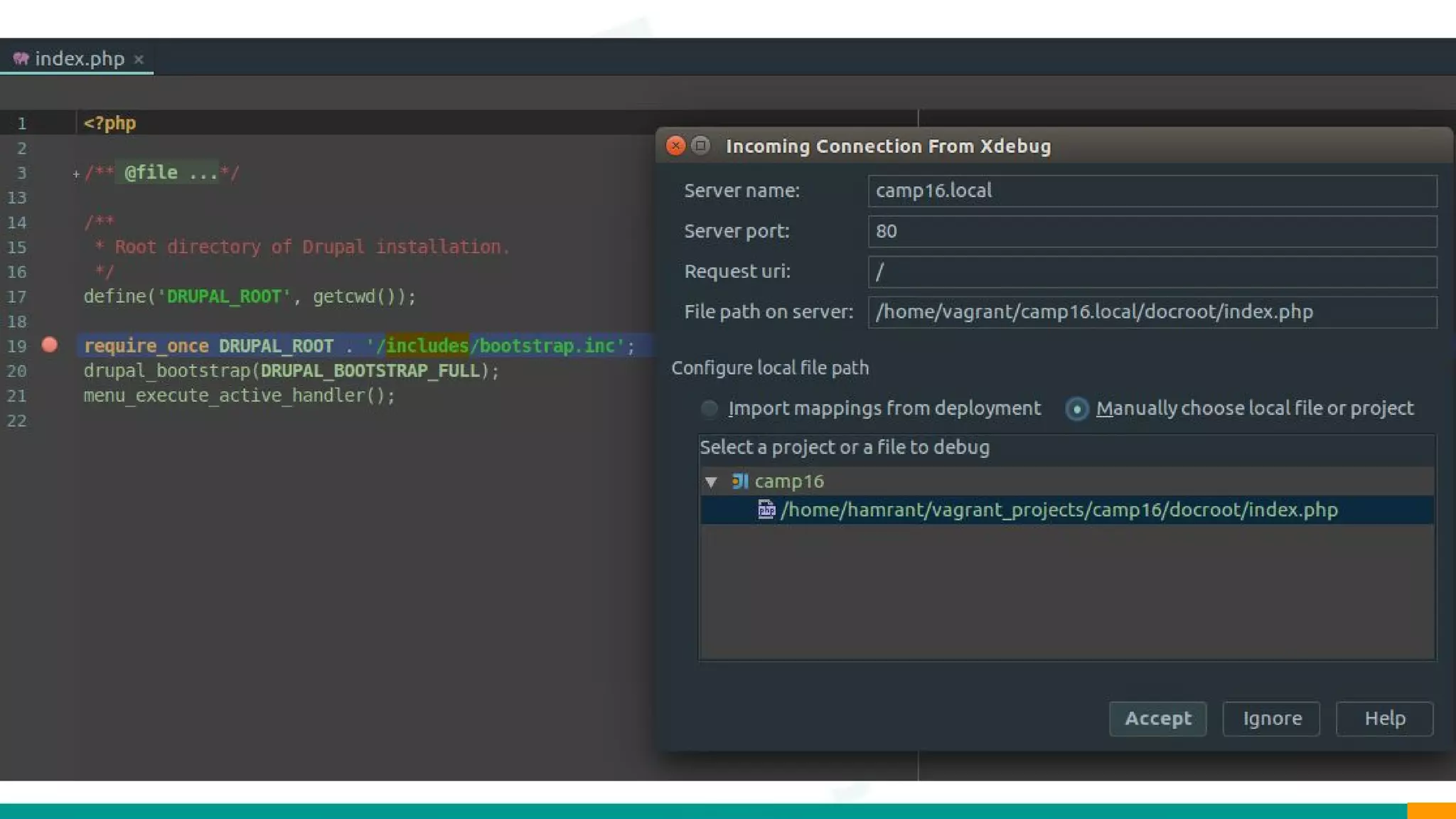Click the Request uri field
Viewport: 1456px width, 819px height.
pyautogui.click(x=1152, y=272)
